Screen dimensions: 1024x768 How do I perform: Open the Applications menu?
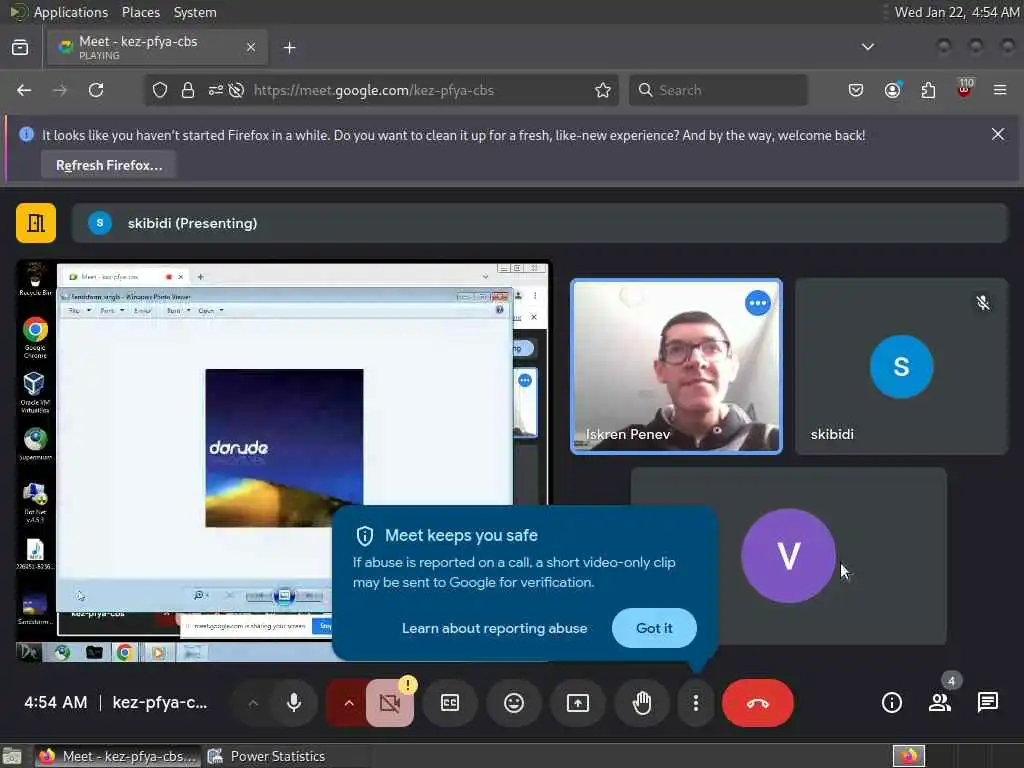coord(71,12)
